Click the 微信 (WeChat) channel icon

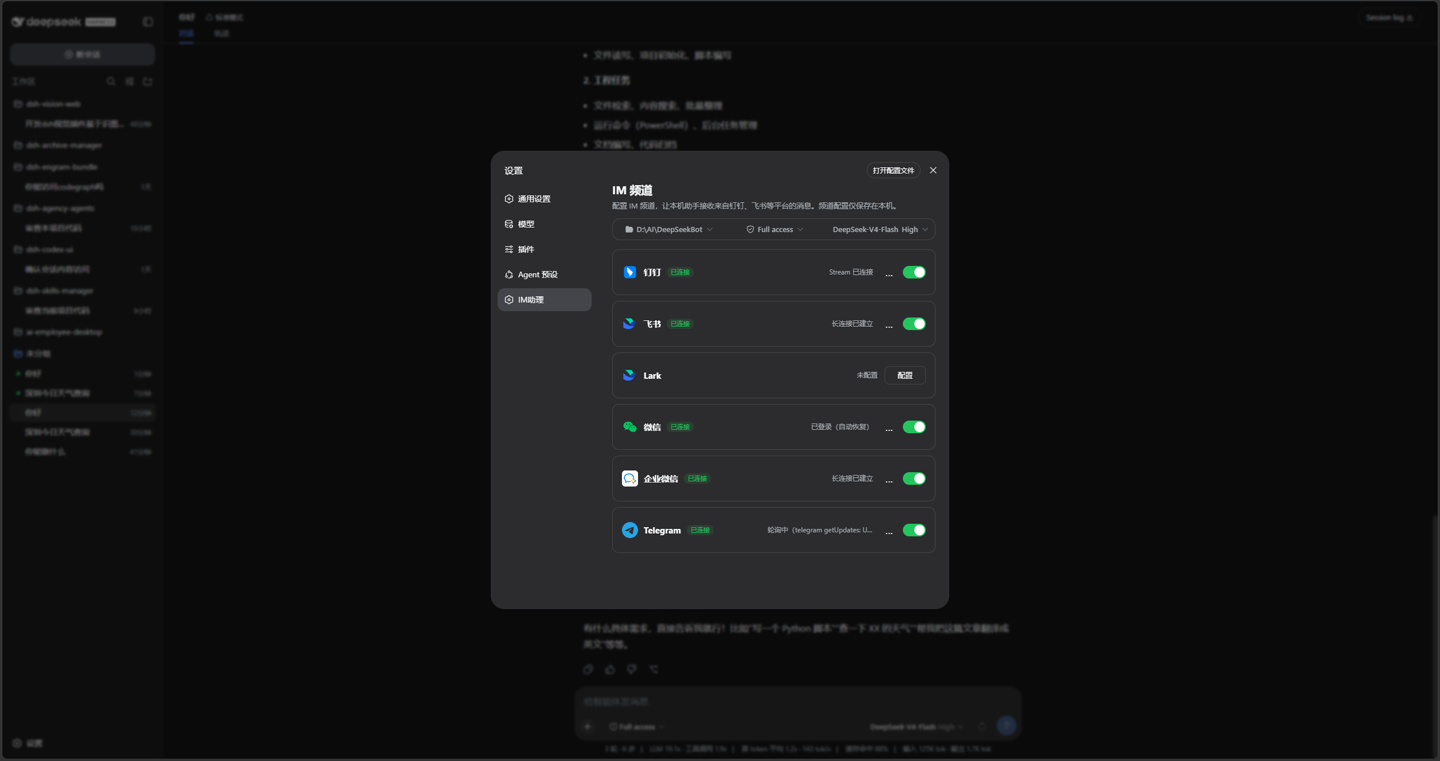tap(630, 427)
